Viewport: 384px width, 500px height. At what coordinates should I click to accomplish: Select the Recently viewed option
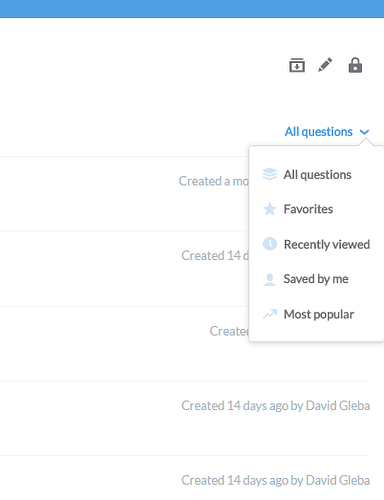[327, 244]
